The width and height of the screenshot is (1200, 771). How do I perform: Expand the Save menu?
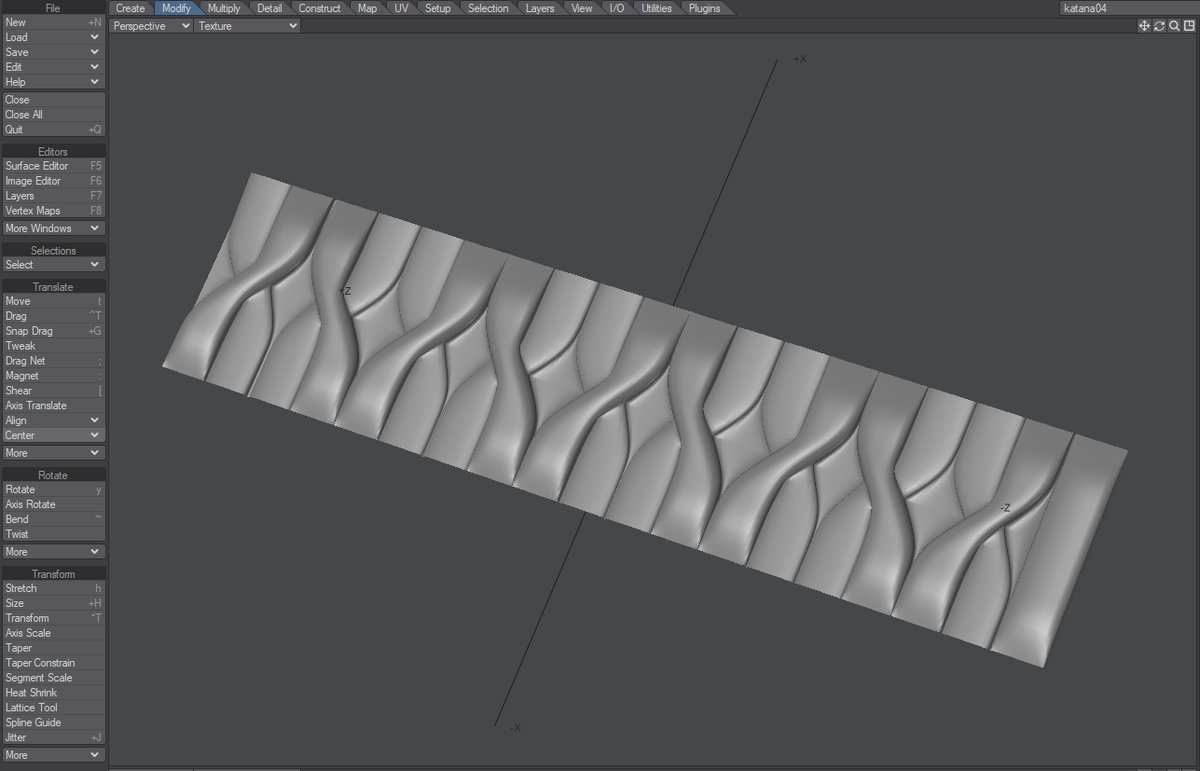[53, 52]
